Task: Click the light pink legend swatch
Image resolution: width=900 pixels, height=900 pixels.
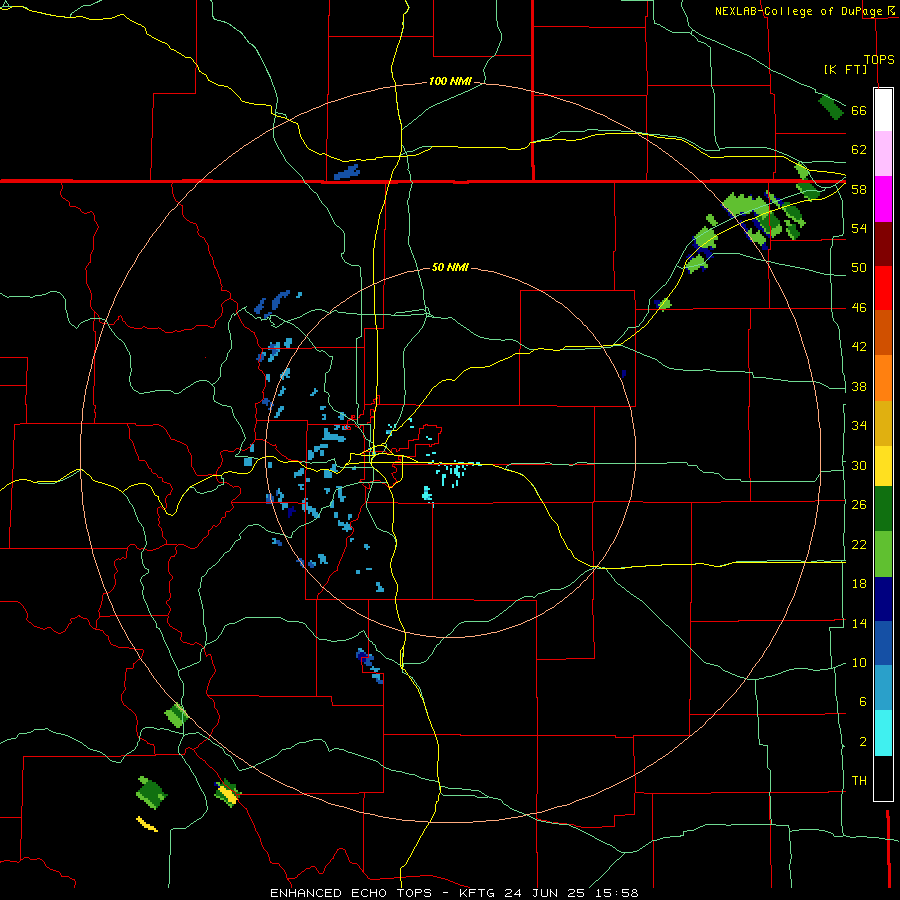Action: pyautogui.click(x=883, y=153)
